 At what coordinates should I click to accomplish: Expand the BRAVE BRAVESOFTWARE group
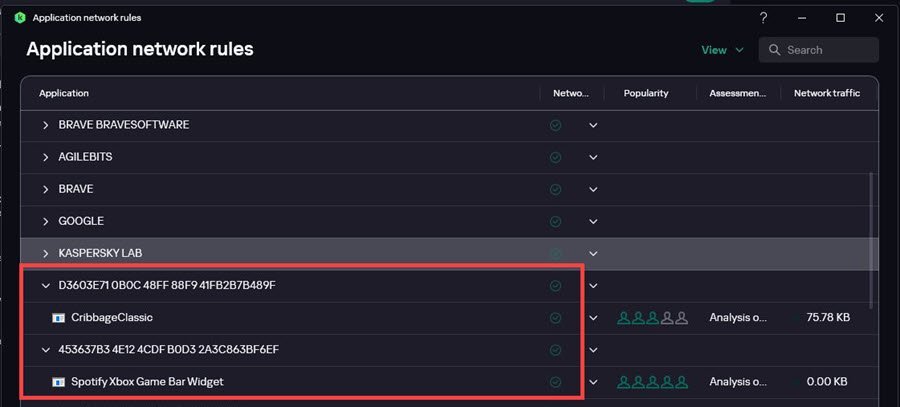click(x=45, y=125)
